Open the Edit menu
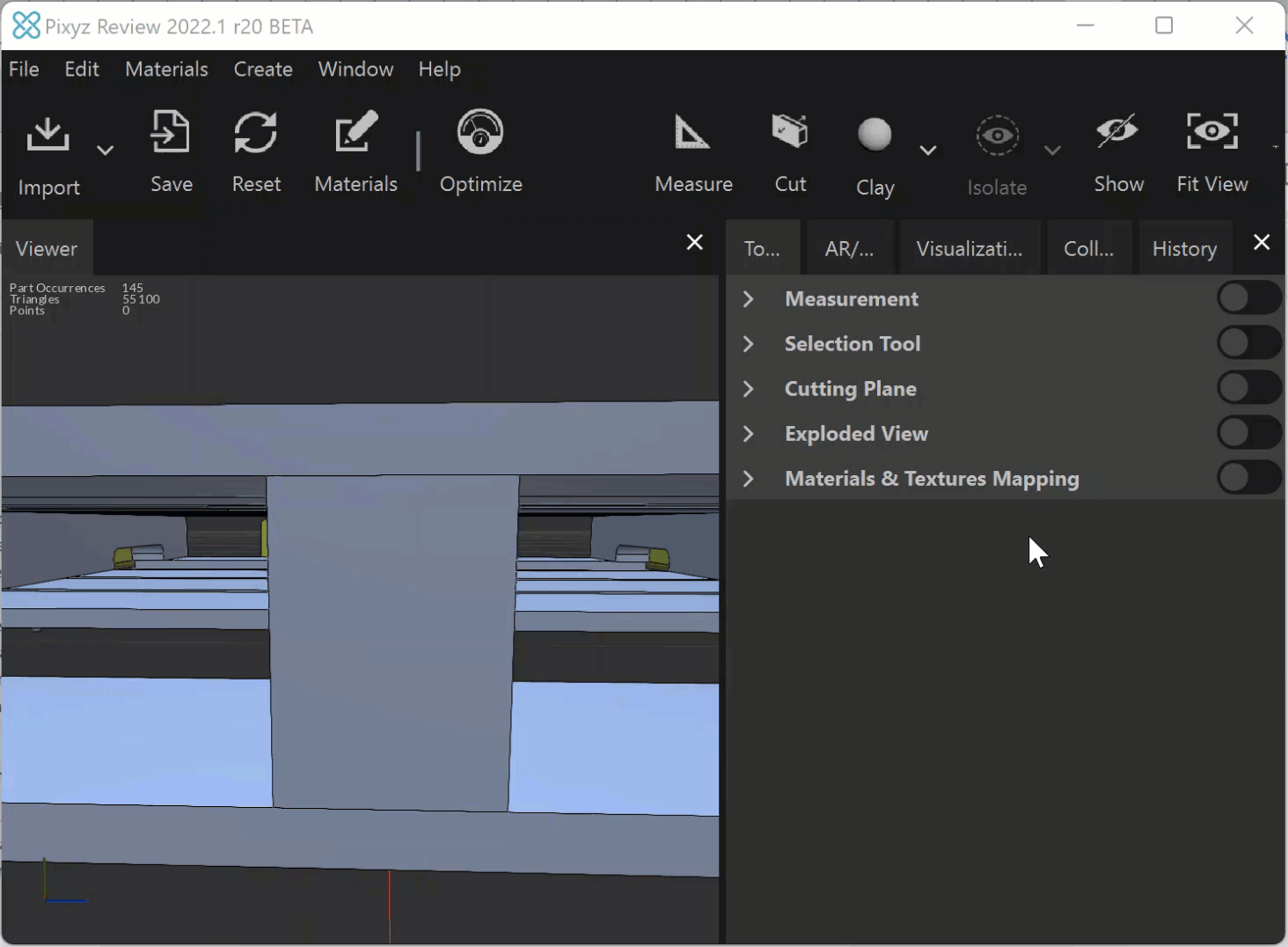 [82, 69]
